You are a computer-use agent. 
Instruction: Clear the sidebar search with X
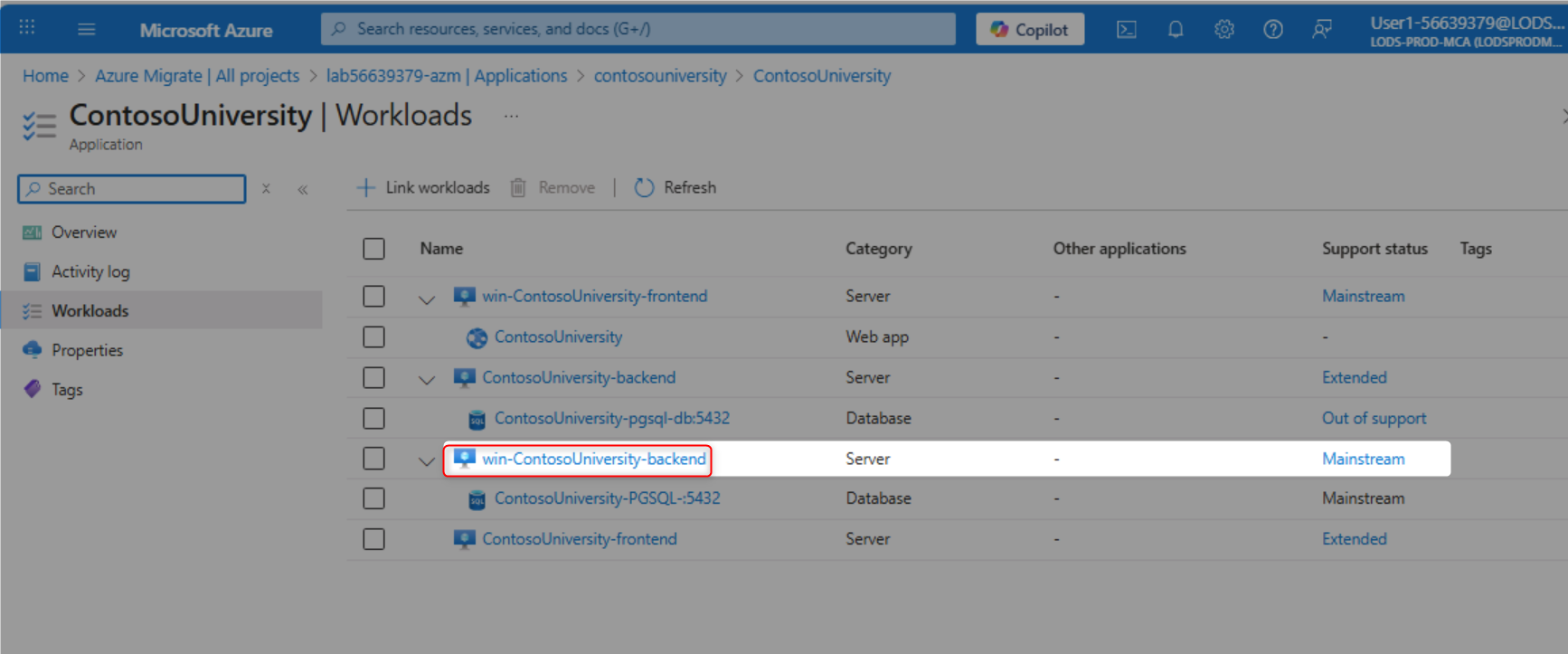click(266, 189)
